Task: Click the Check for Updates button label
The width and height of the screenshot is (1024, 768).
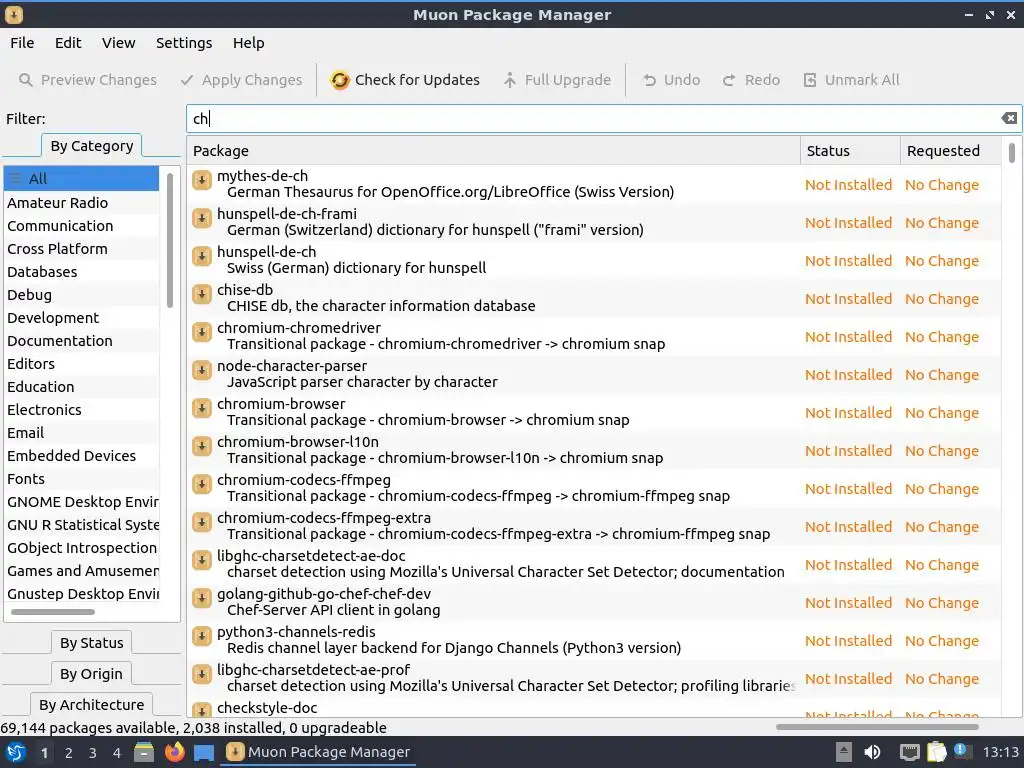Action: pos(417,80)
